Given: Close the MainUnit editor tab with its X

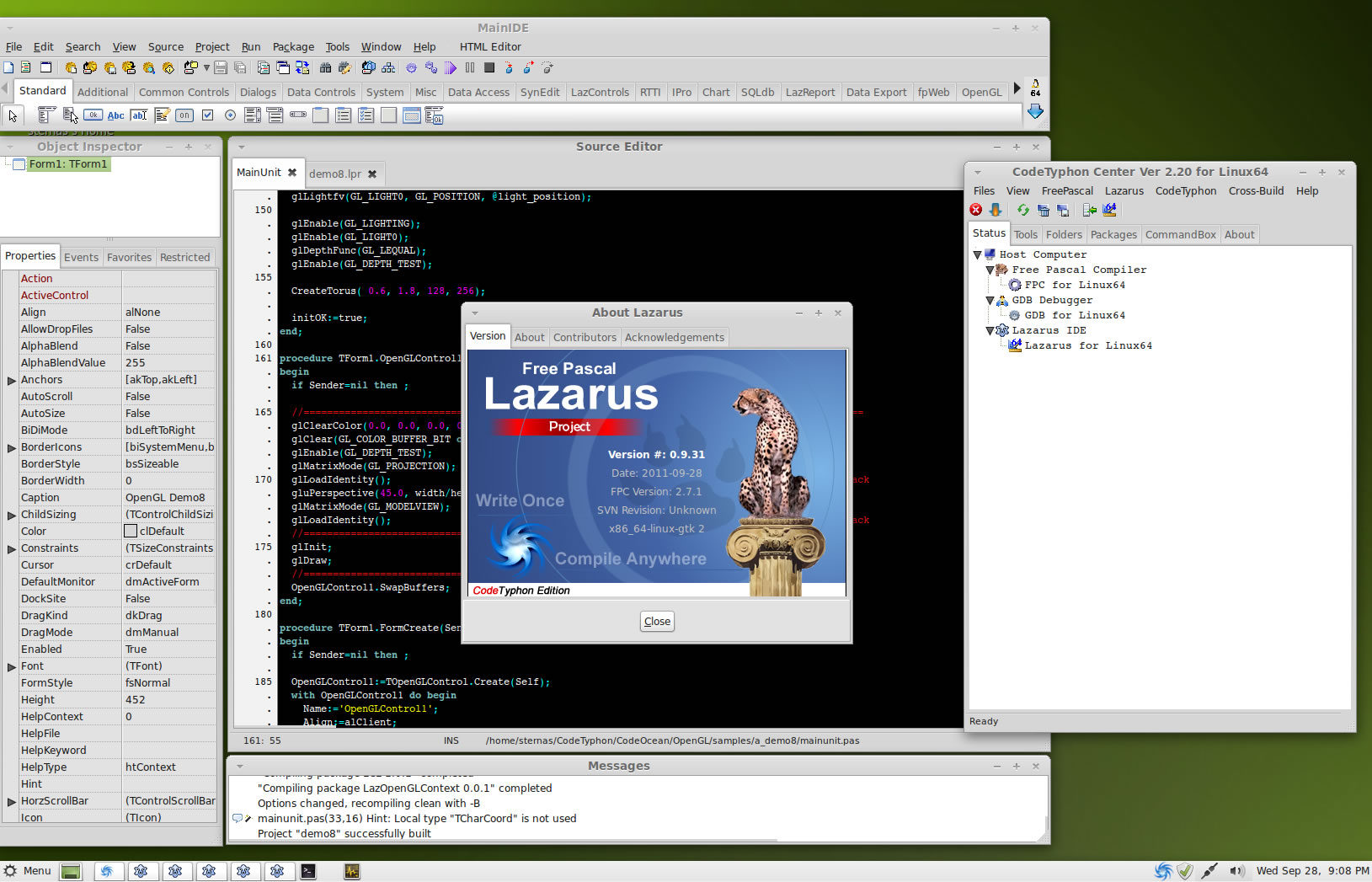Looking at the screenshot, I should click(292, 172).
